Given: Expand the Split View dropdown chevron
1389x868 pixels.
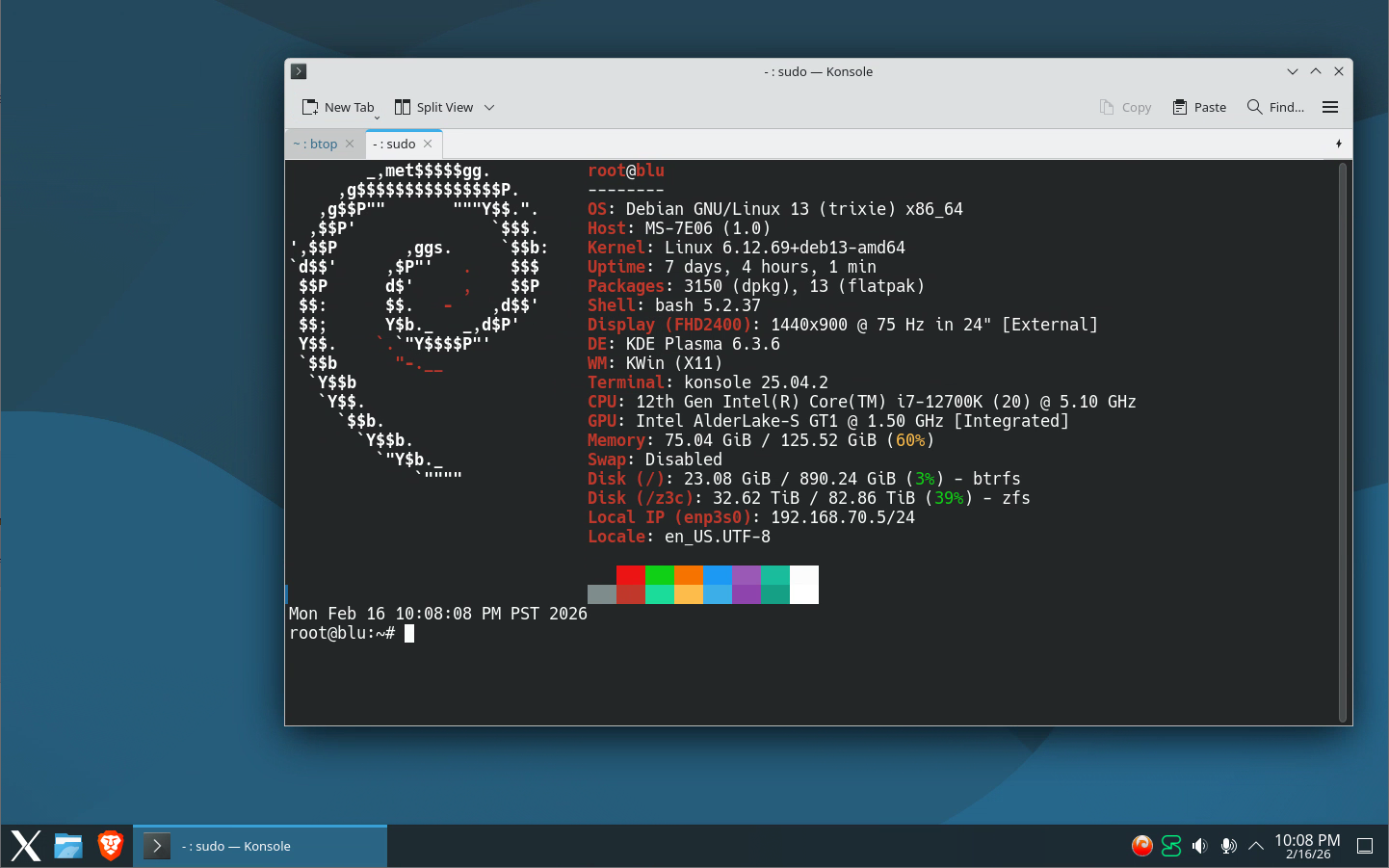Looking at the screenshot, I should (489, 107).
